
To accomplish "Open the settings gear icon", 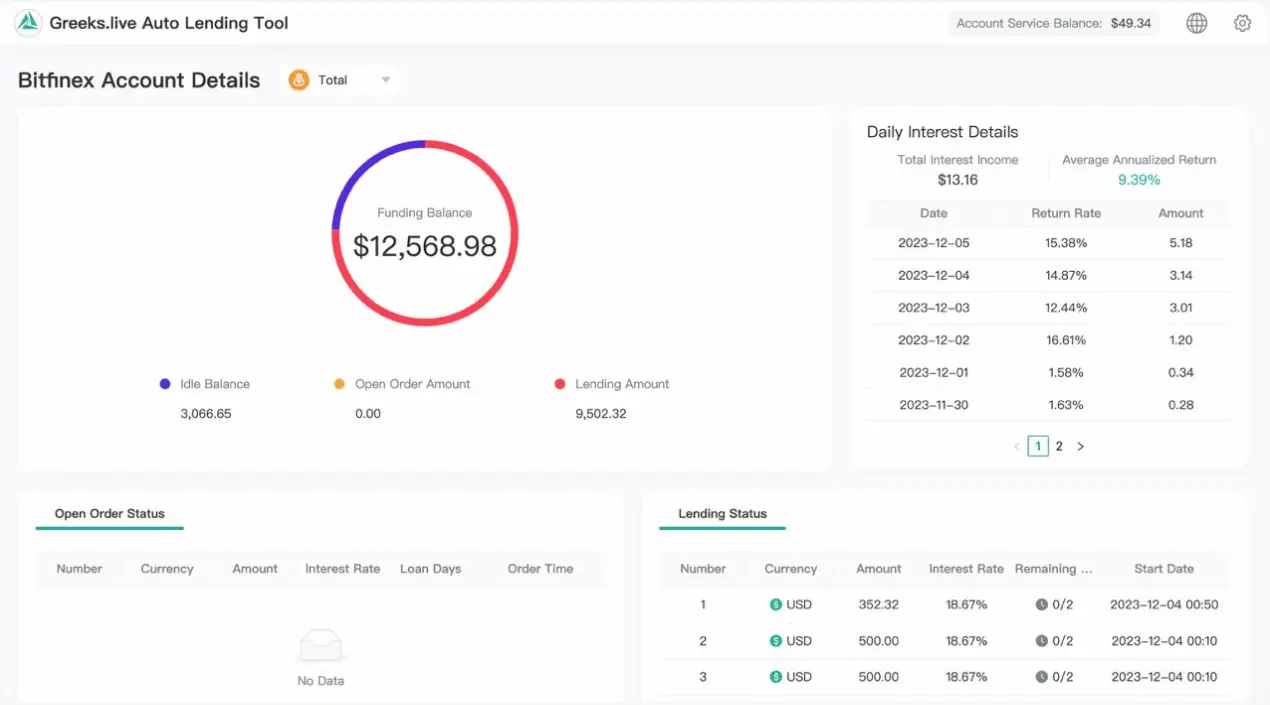I will (x=1242, y=22).
